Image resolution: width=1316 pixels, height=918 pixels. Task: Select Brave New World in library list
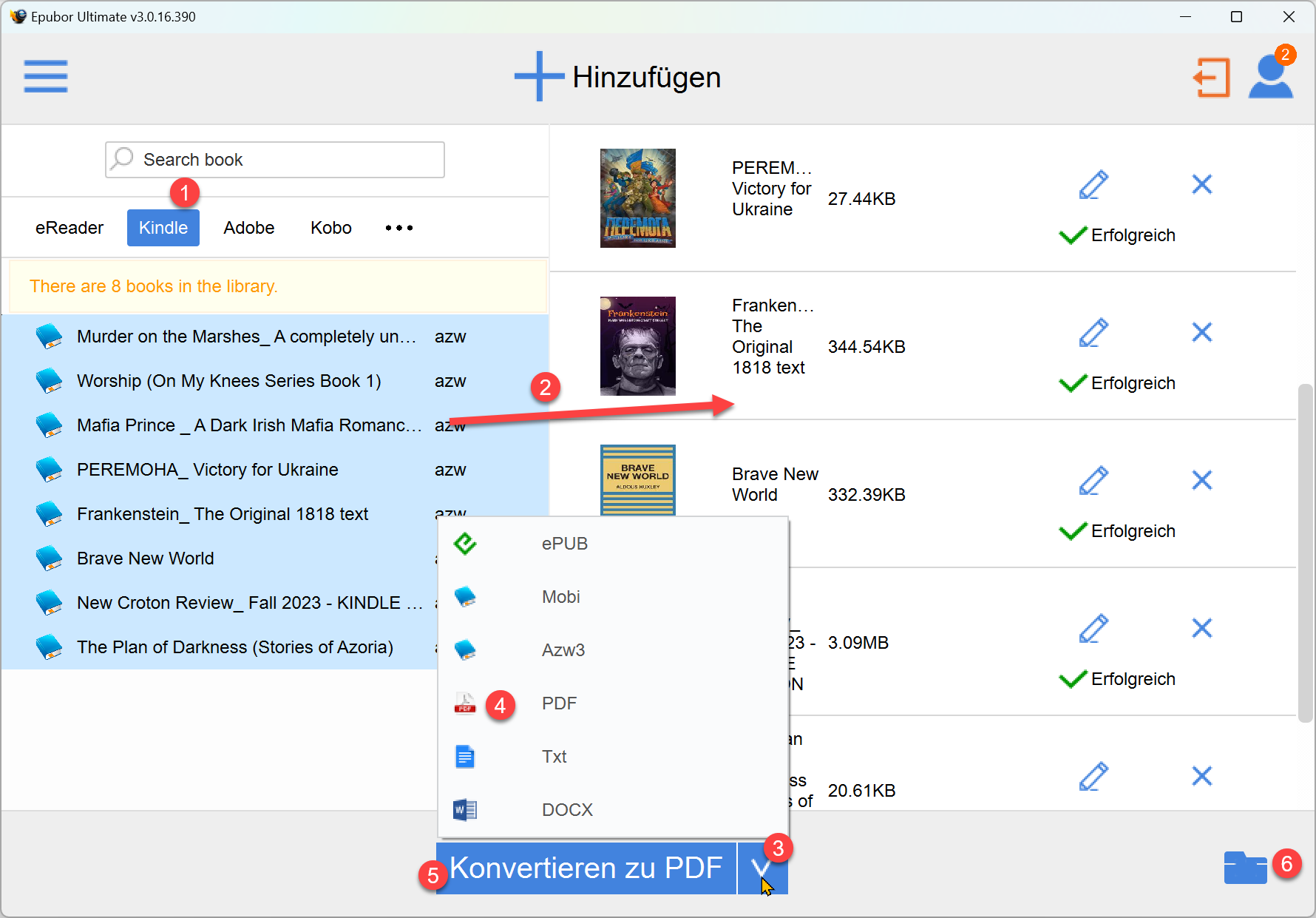tap(220, 558)
